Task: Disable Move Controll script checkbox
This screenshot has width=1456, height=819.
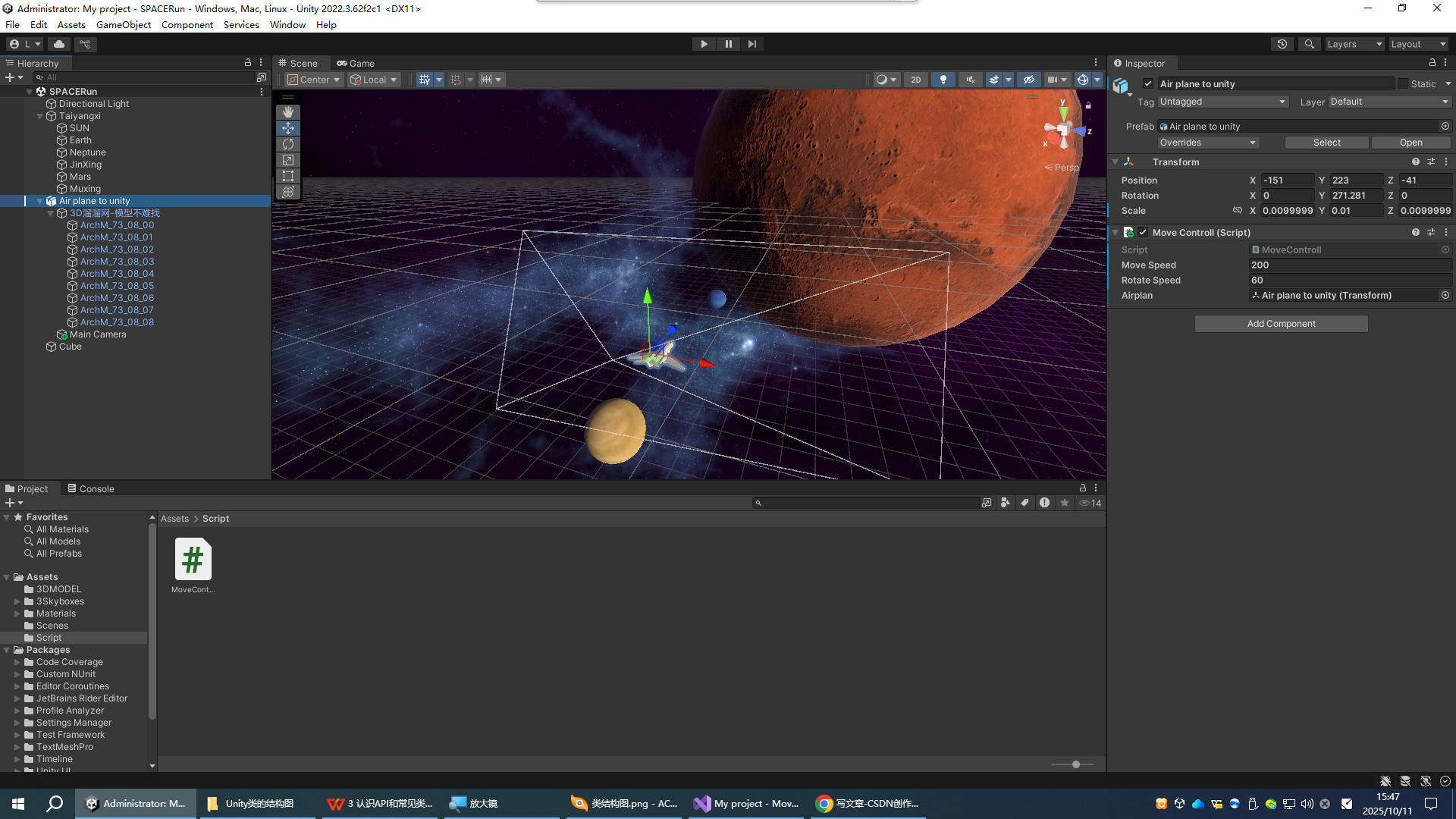Action: [1143, 233]
